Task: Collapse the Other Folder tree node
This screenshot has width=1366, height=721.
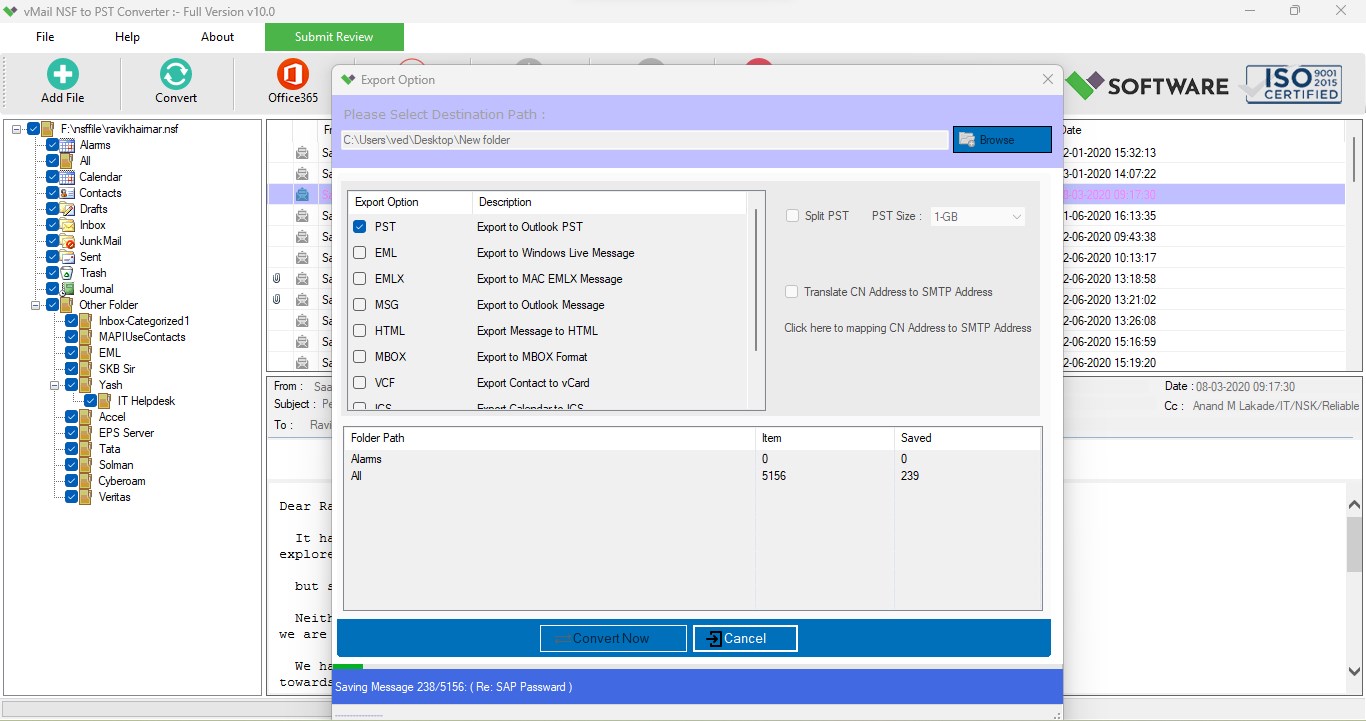Action: 36,305
